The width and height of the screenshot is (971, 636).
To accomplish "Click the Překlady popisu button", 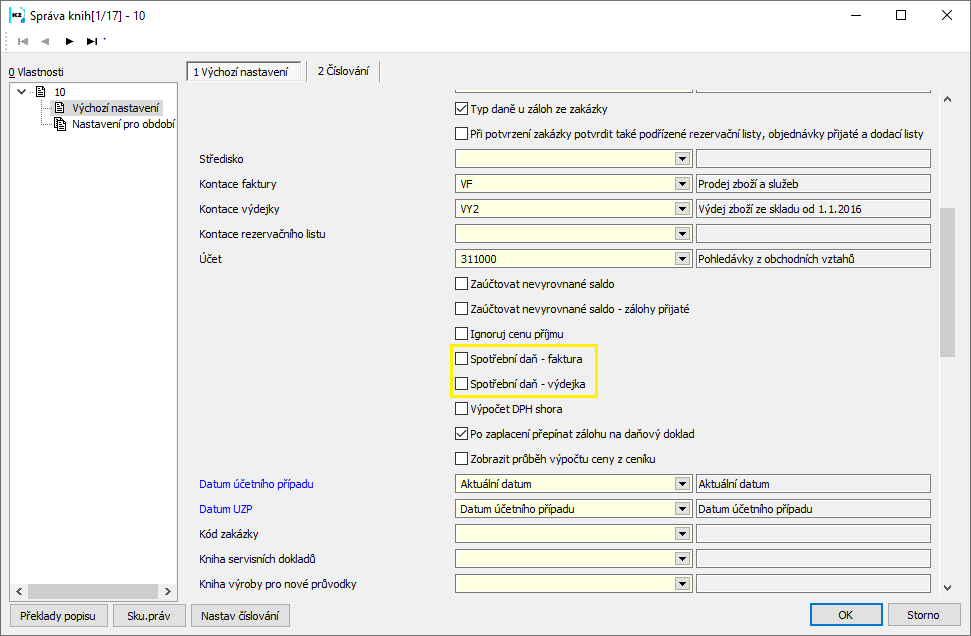I will pos(58,616).
